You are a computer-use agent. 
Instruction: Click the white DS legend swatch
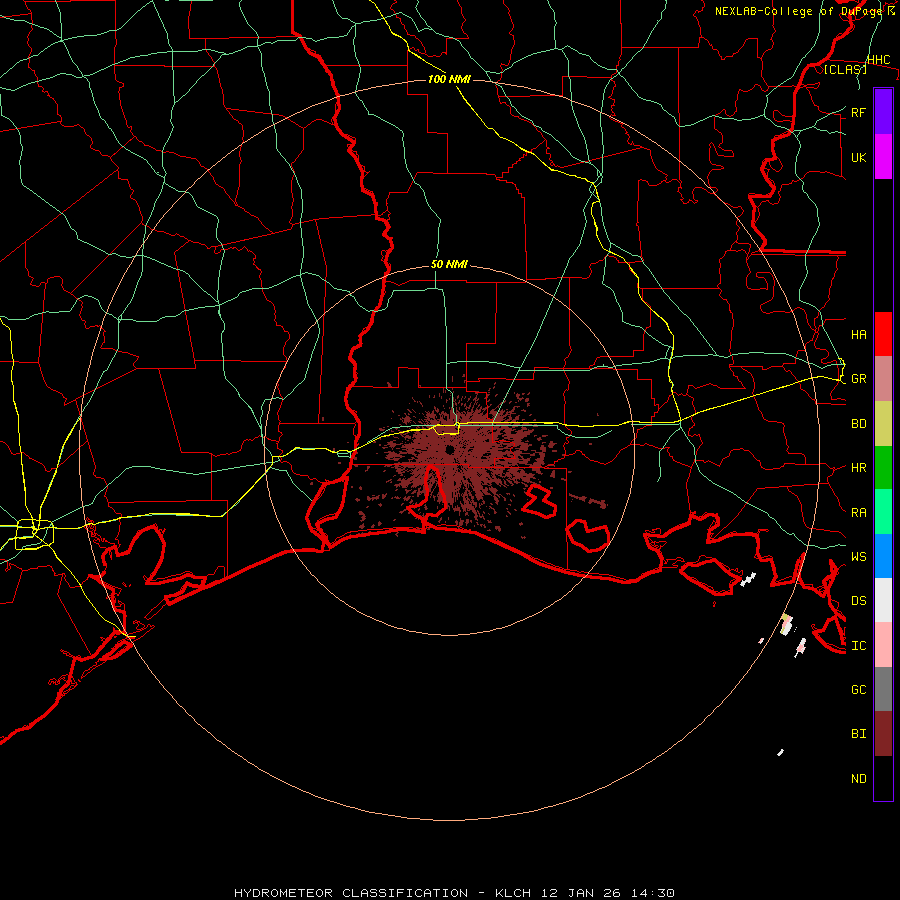coord(883,600)
